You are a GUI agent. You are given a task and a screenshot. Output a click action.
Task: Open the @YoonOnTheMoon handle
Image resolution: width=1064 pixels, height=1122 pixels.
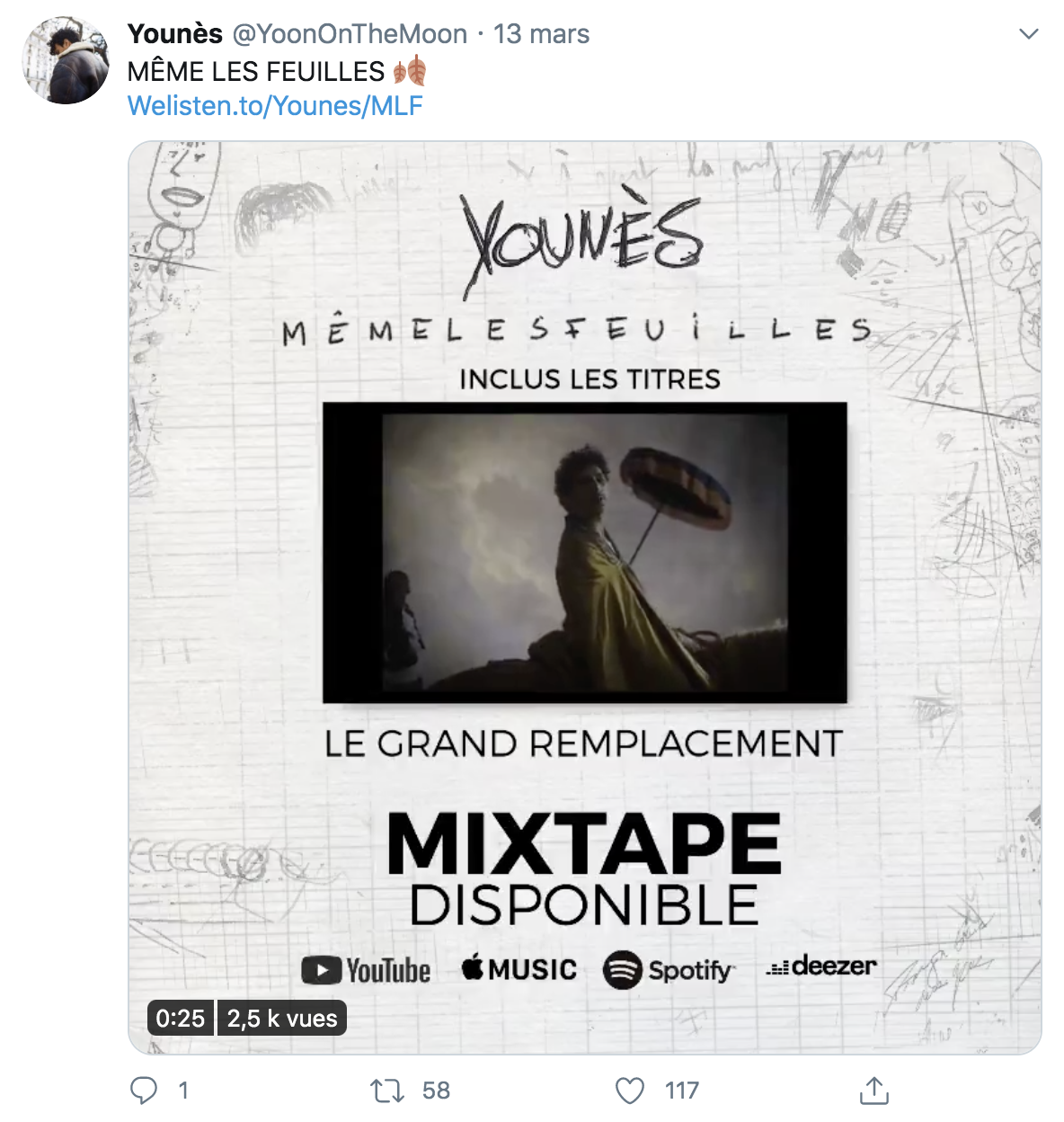[350, 34]
